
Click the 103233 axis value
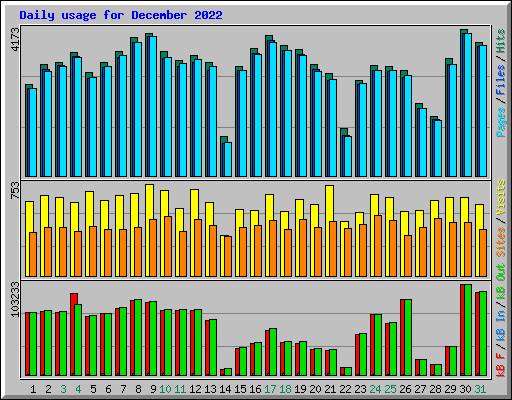pos(16,299)
